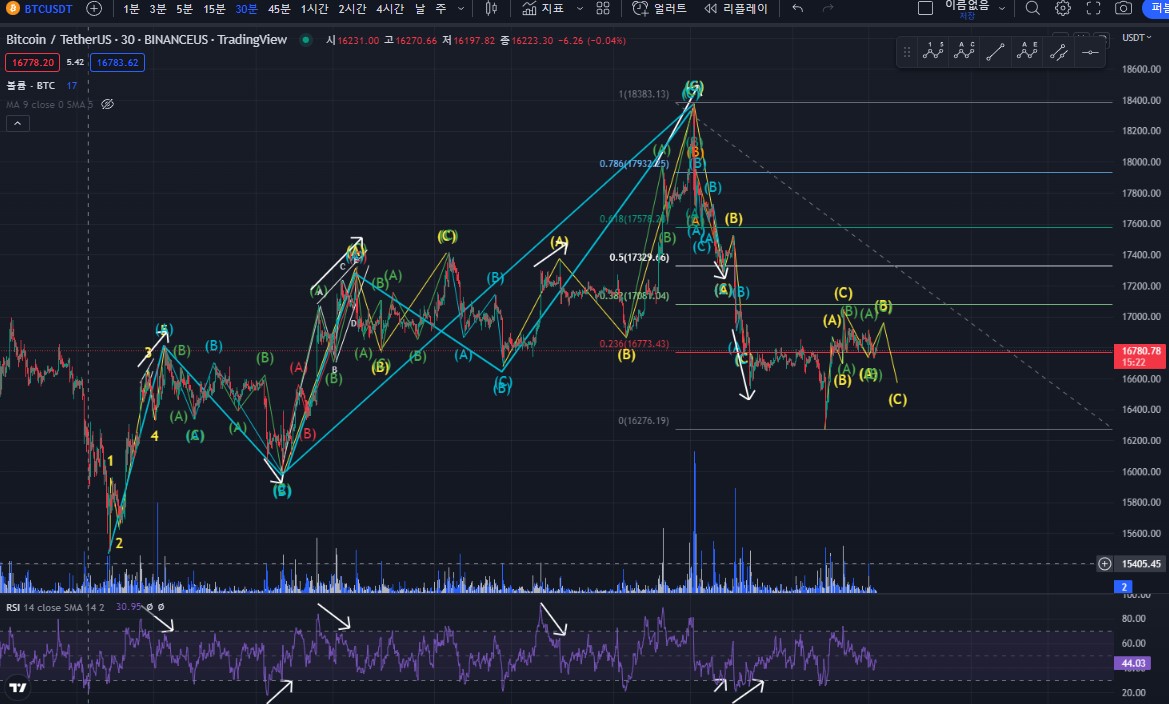Viewport: 1169px width, 704px height.
Task: Select the Elliott triangle wave ABCDE tool
Action: 1027,51
